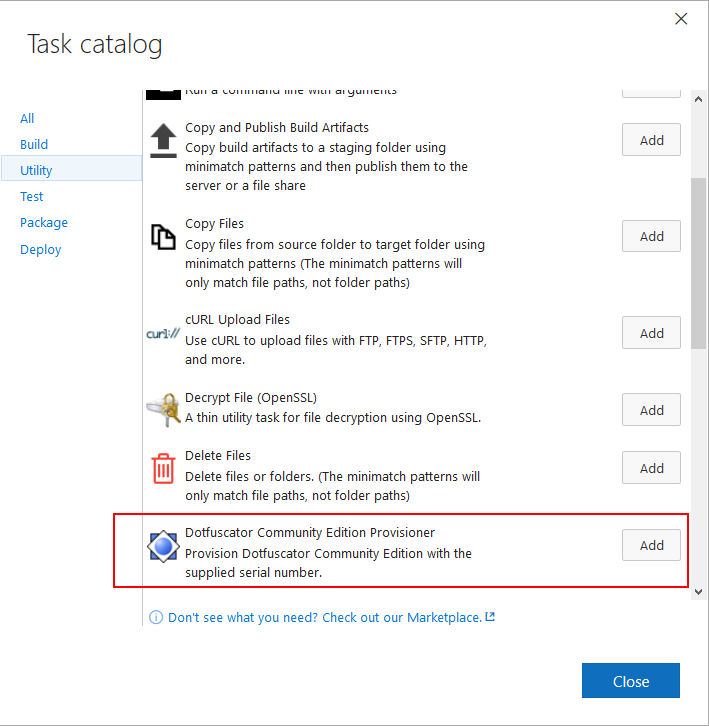Click the Copy Files title text

[214, 224]
